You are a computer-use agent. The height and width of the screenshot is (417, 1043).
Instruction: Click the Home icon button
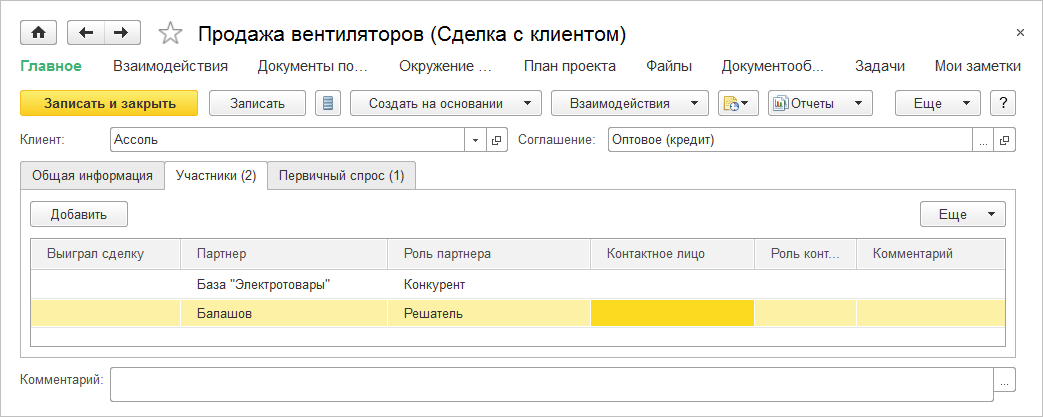39,33
